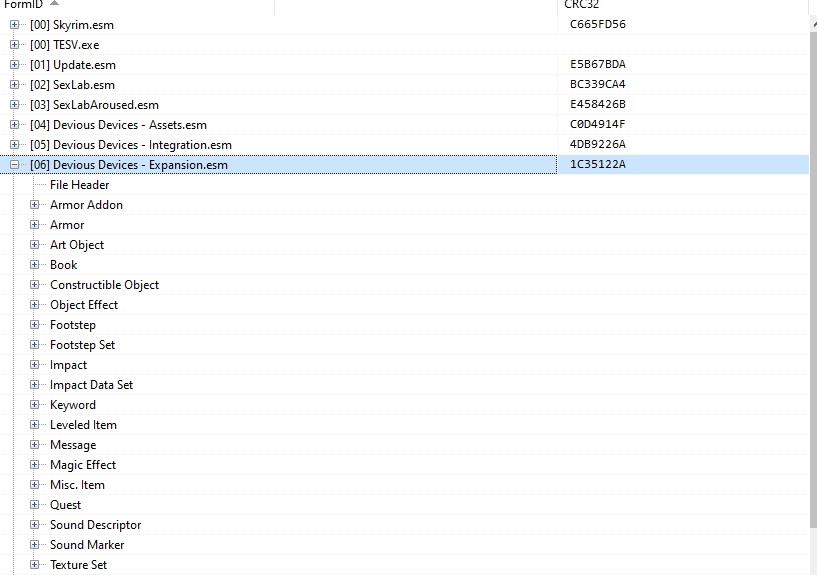Select the Armor Addon label

point(86,205)
